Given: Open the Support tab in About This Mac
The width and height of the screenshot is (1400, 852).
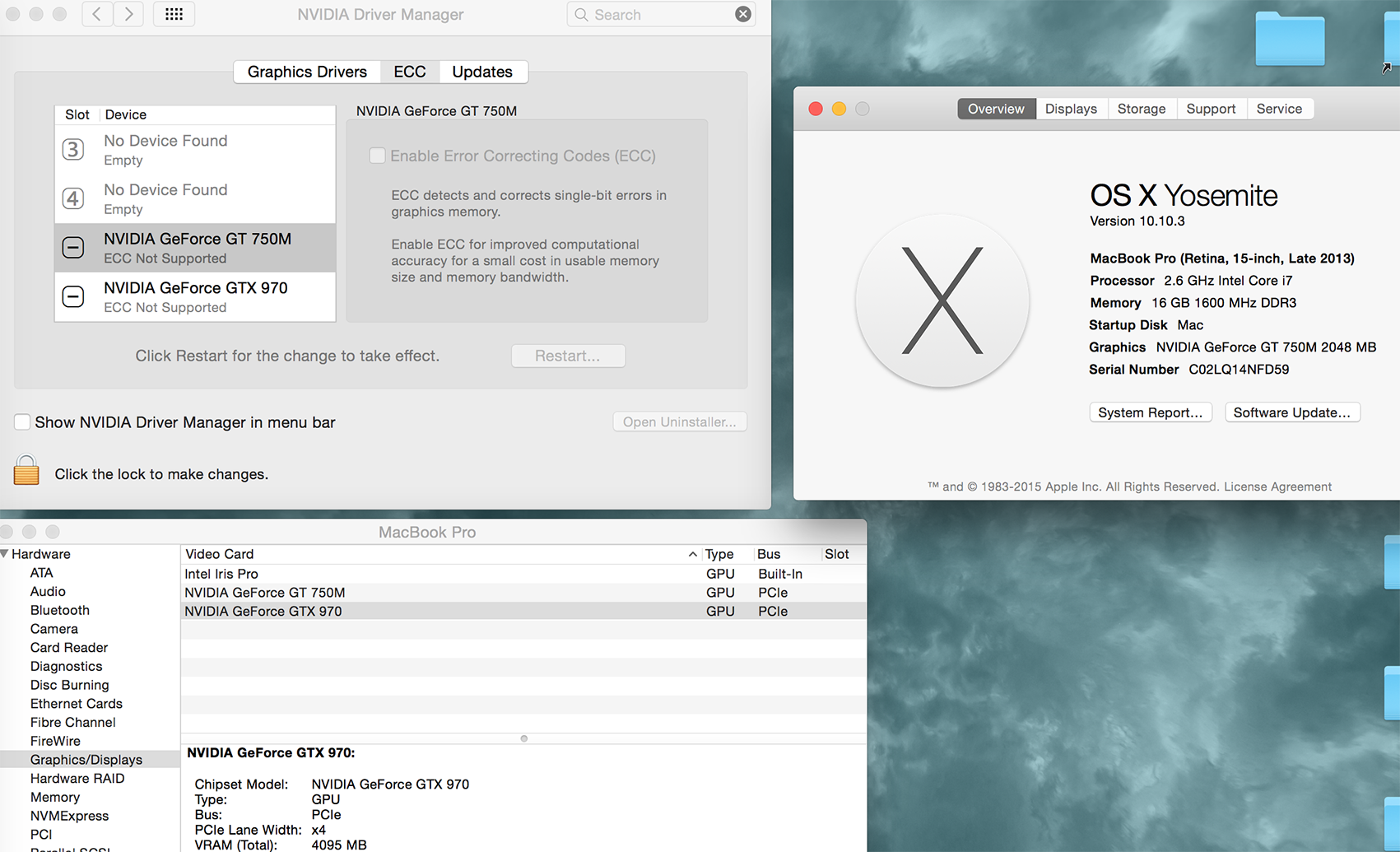Looking at the screenshot, I should pyautogui.click(x=1211, y=109).
